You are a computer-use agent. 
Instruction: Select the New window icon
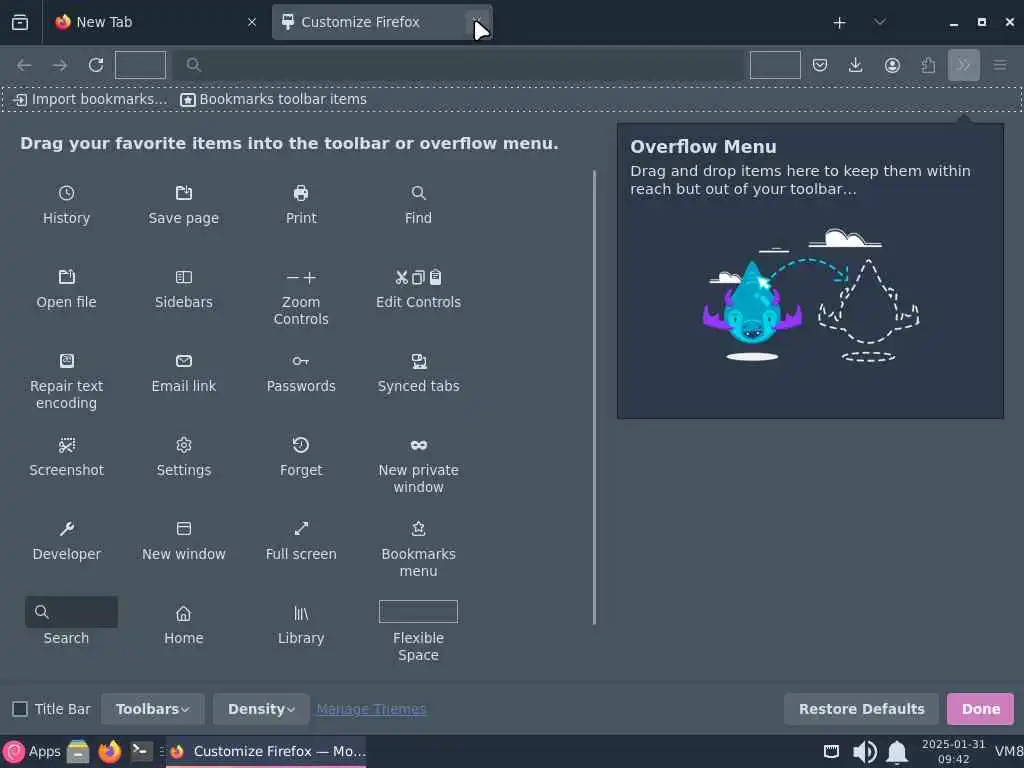(x=184, y=529)
